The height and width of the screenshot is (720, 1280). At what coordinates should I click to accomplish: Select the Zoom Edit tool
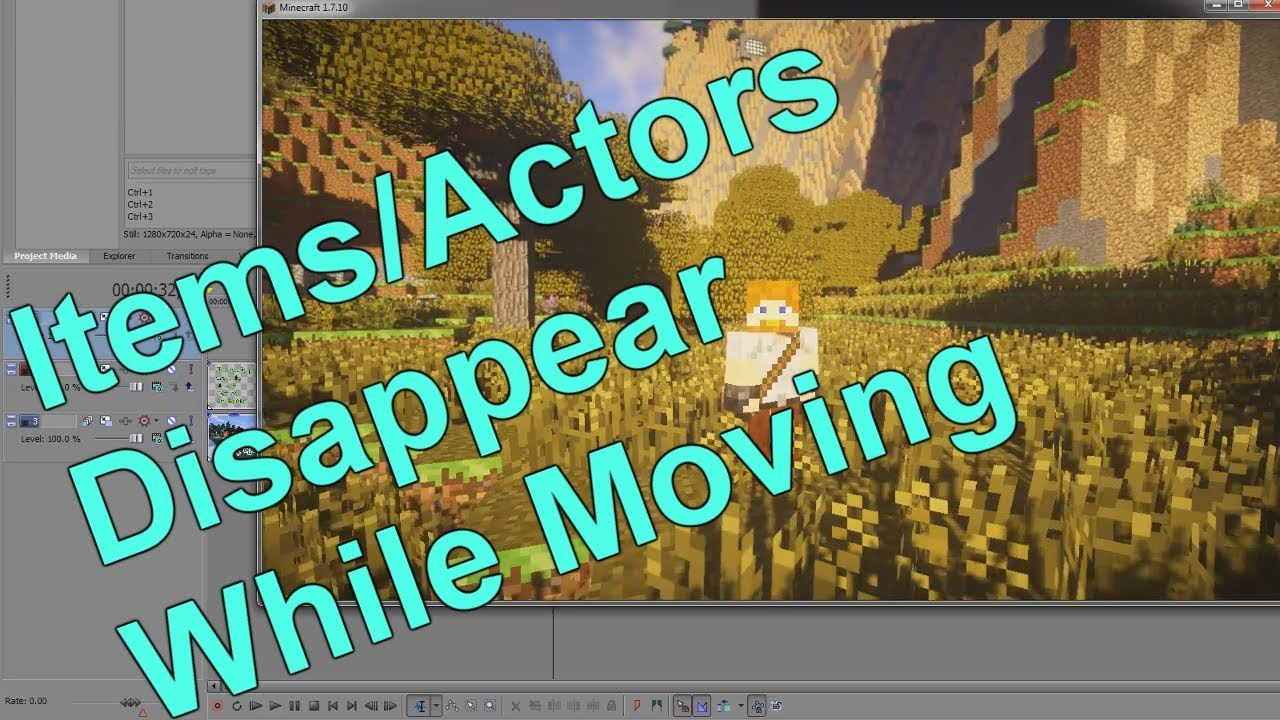point(490,706)
